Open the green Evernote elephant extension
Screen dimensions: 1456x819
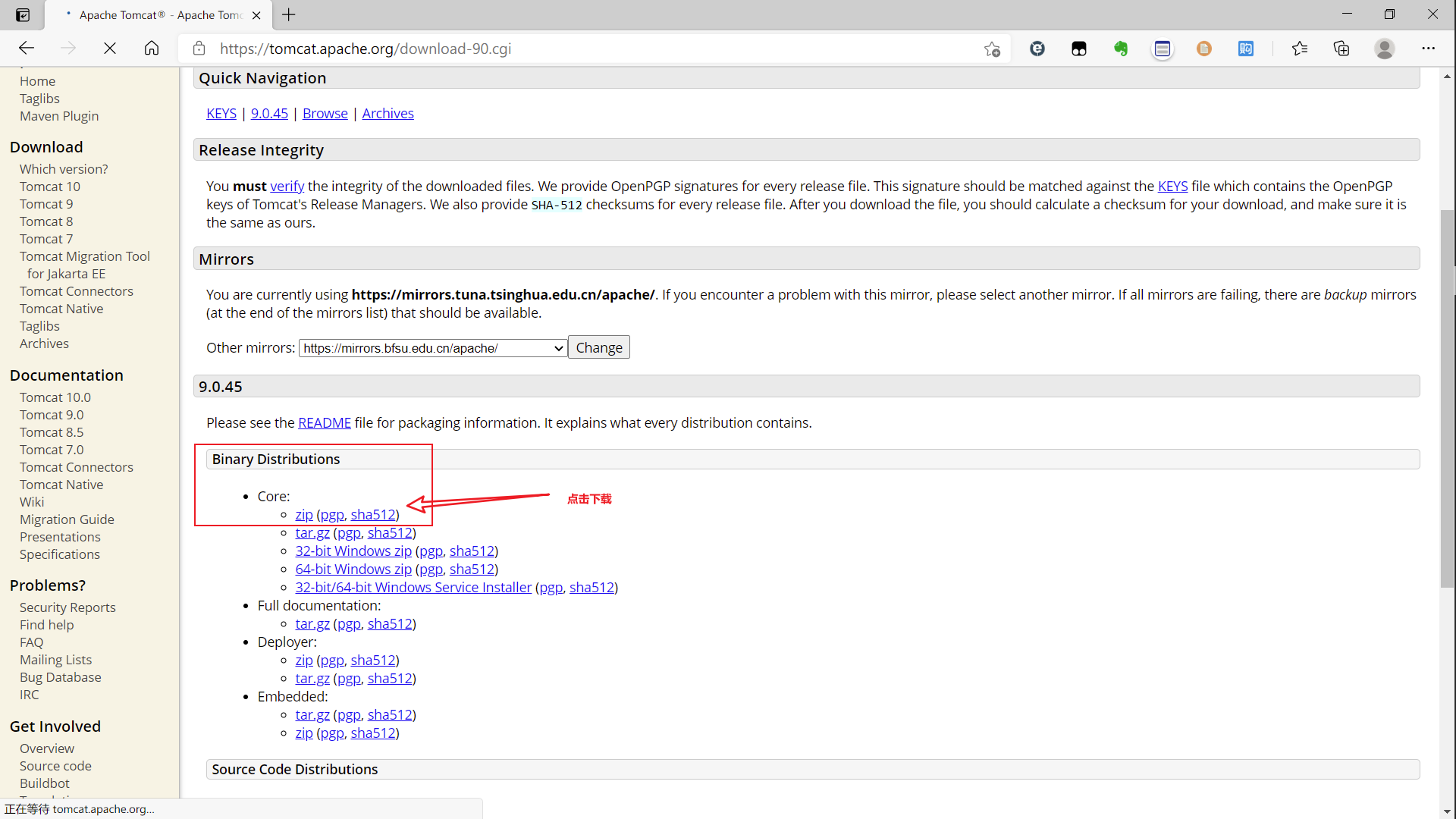(1121, 49)
